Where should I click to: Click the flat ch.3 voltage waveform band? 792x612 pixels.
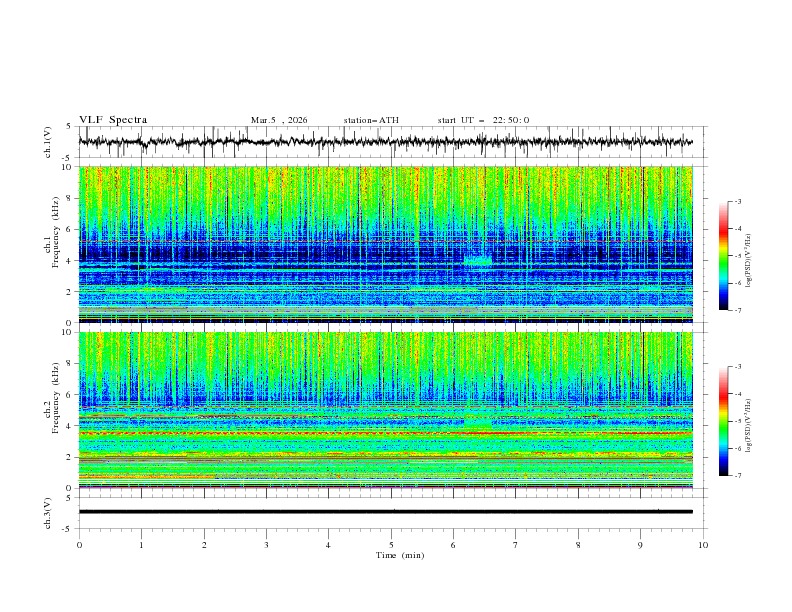coord(385,512)
